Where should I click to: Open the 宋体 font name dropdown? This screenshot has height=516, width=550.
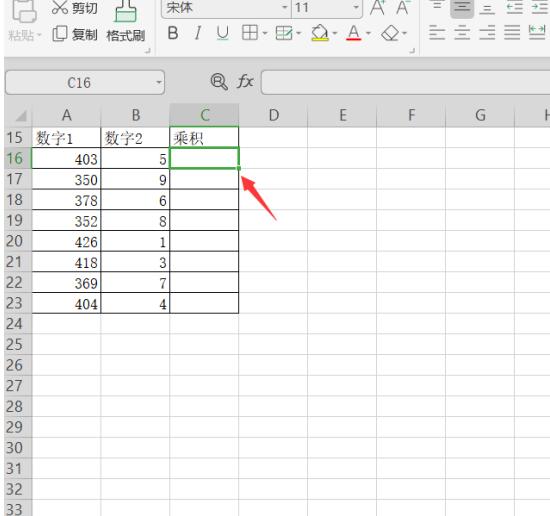284,7
